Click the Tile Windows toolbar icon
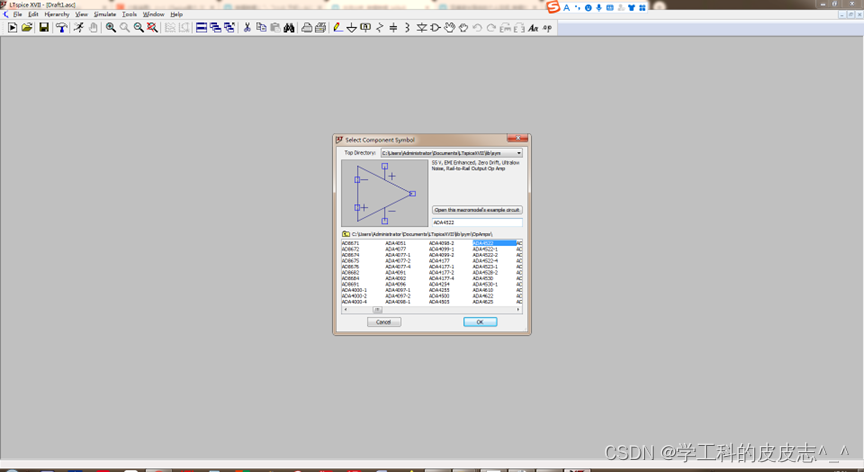 202,28
